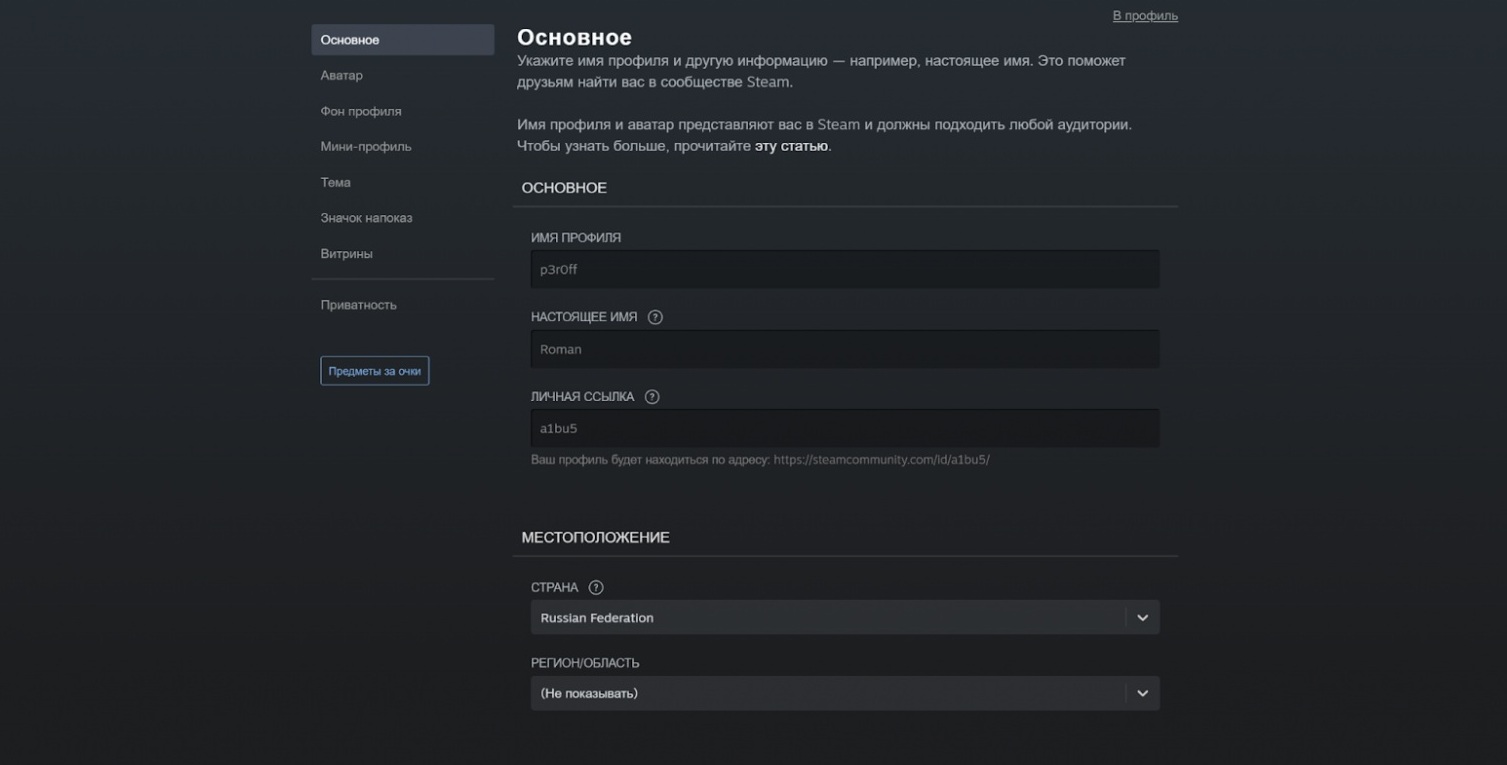Focus the Настоящее имя field with Roman
Image resolution: width=1507 pixels, height=765 pixels.
pyautogui.click(x=845, y=349)
